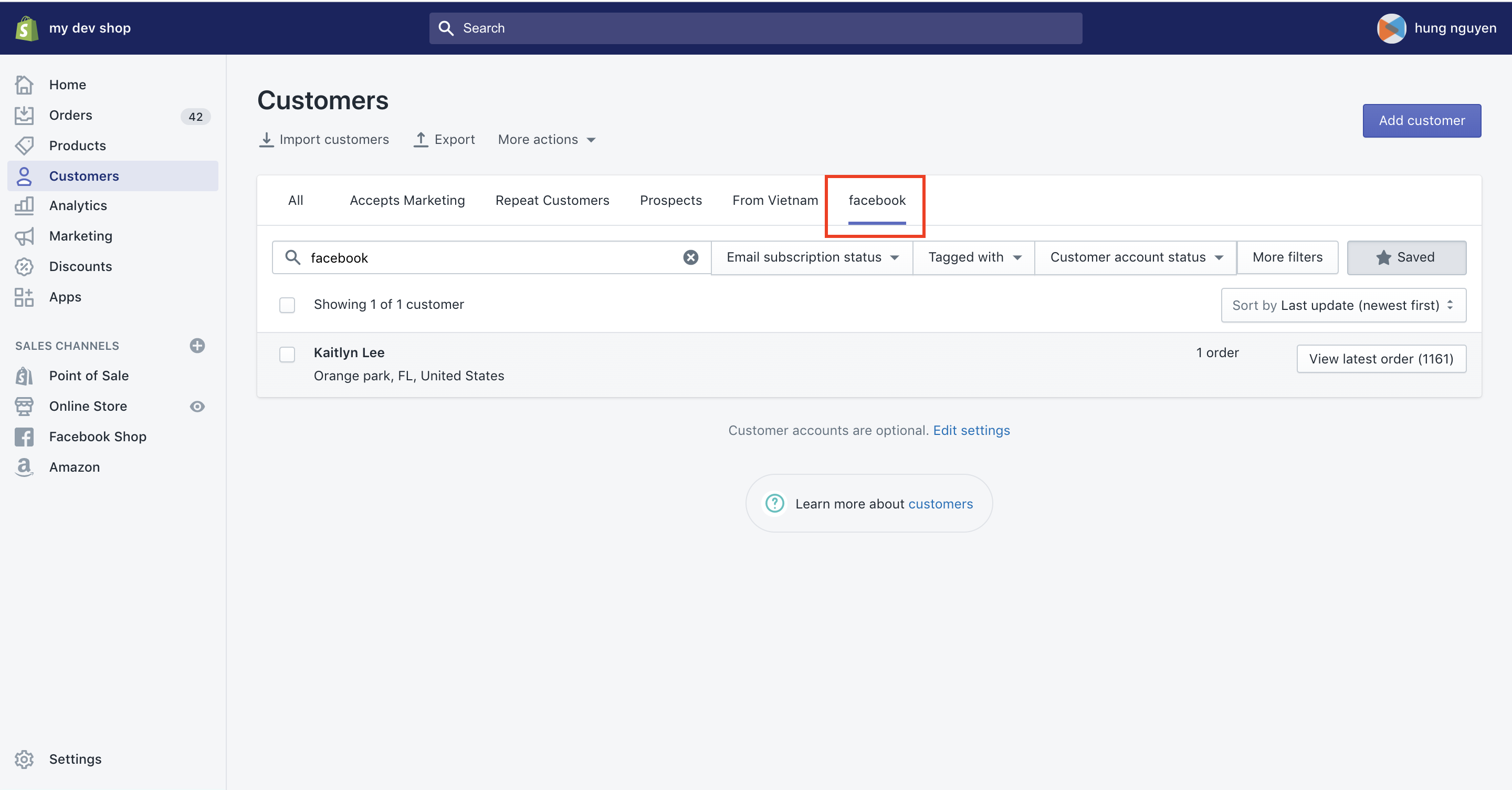Expand the Tagged with dropdown
This screenshot has width=1512, height=790.
[972, 257]
